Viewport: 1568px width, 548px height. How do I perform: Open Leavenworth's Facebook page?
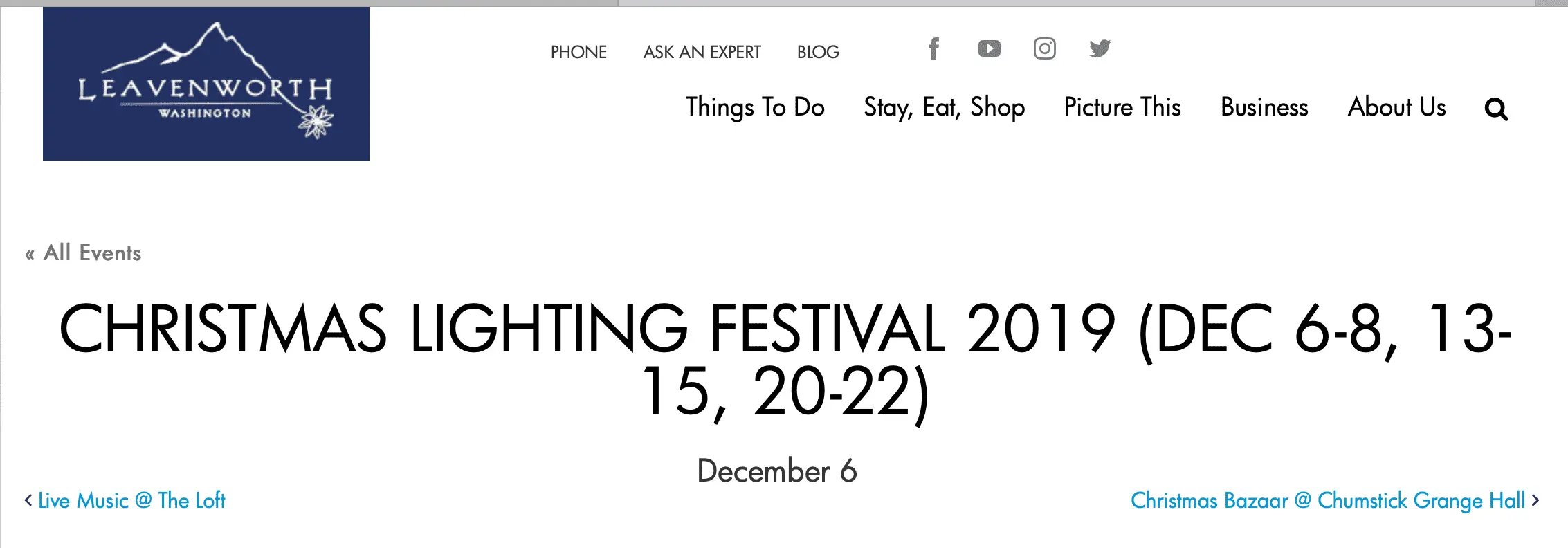[x=933, y=48]
